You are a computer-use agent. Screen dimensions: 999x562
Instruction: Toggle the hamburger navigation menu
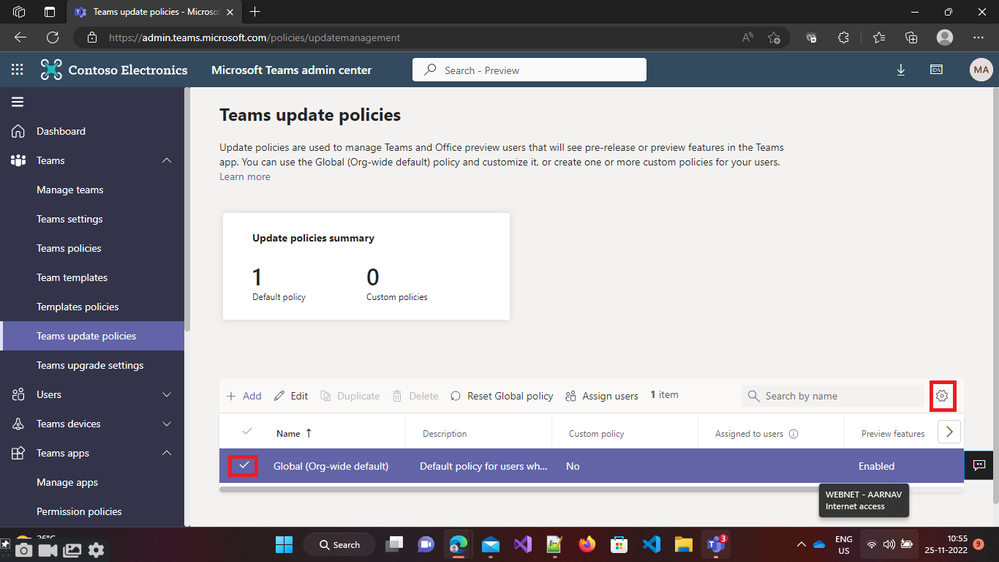(17, 102)
